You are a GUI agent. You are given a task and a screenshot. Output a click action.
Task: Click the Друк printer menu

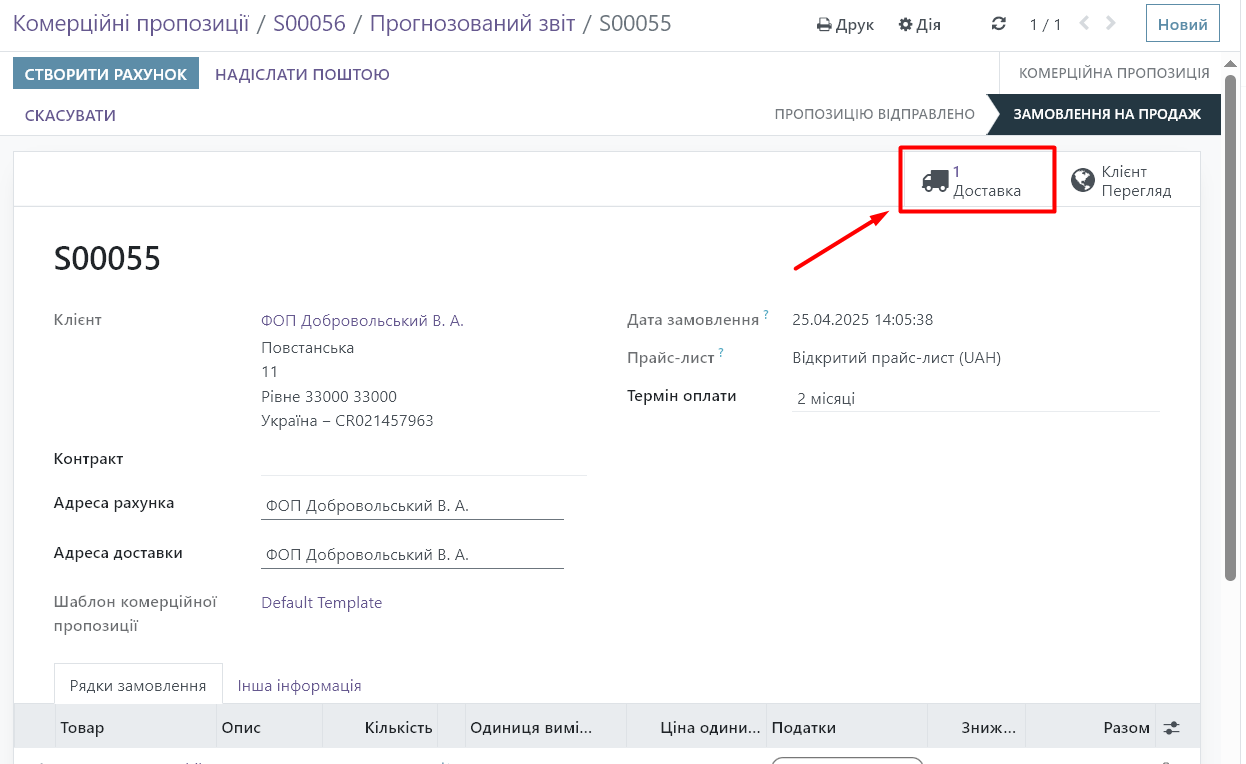845,24
